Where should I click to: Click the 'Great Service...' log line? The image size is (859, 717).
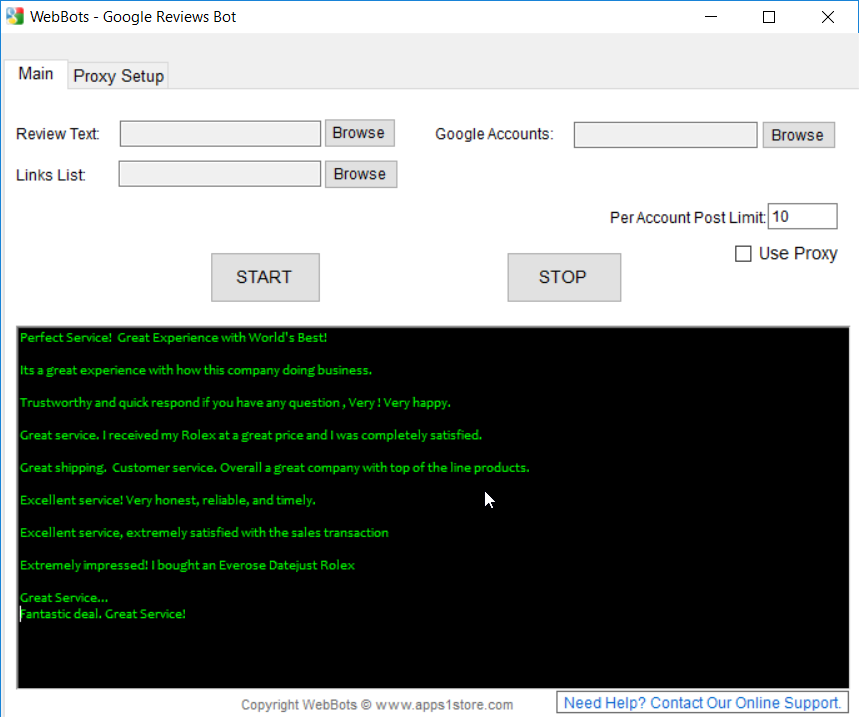pos(64,598)
